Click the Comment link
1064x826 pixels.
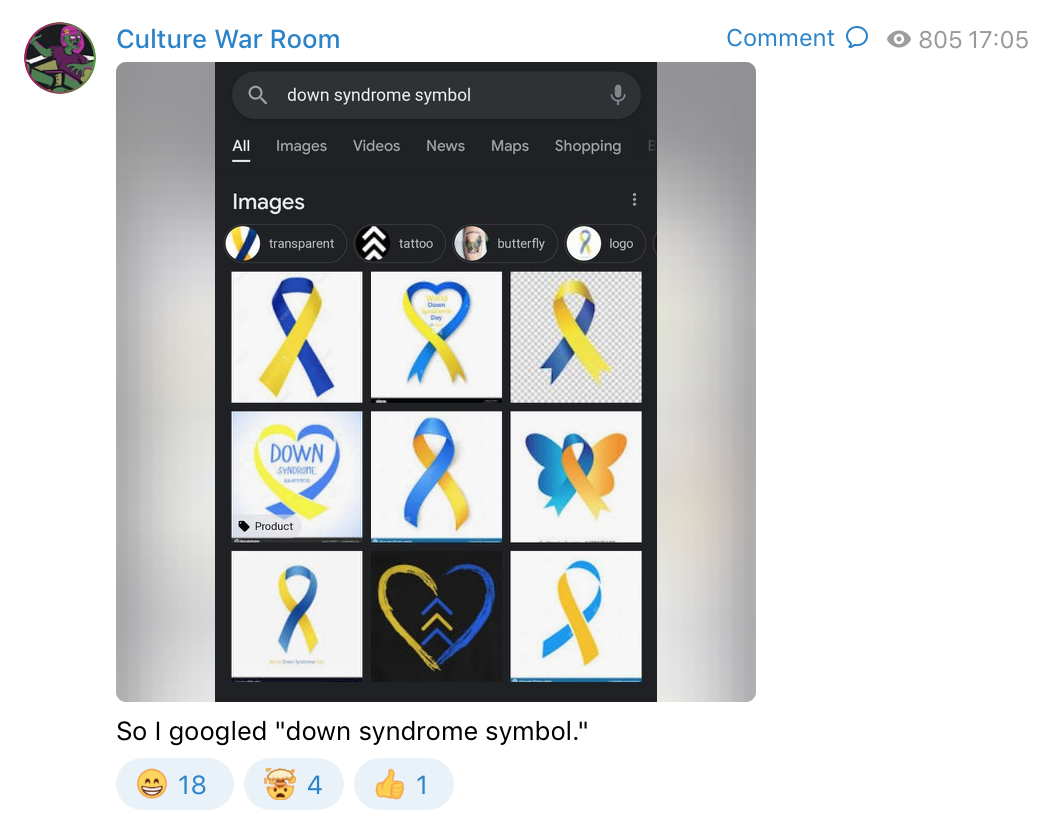tap(780, 38)
